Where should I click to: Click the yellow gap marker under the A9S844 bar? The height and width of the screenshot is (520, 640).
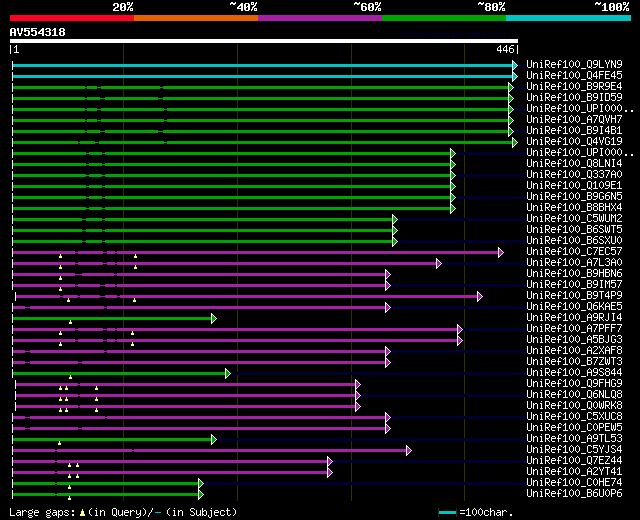click(x=71, y=377)
